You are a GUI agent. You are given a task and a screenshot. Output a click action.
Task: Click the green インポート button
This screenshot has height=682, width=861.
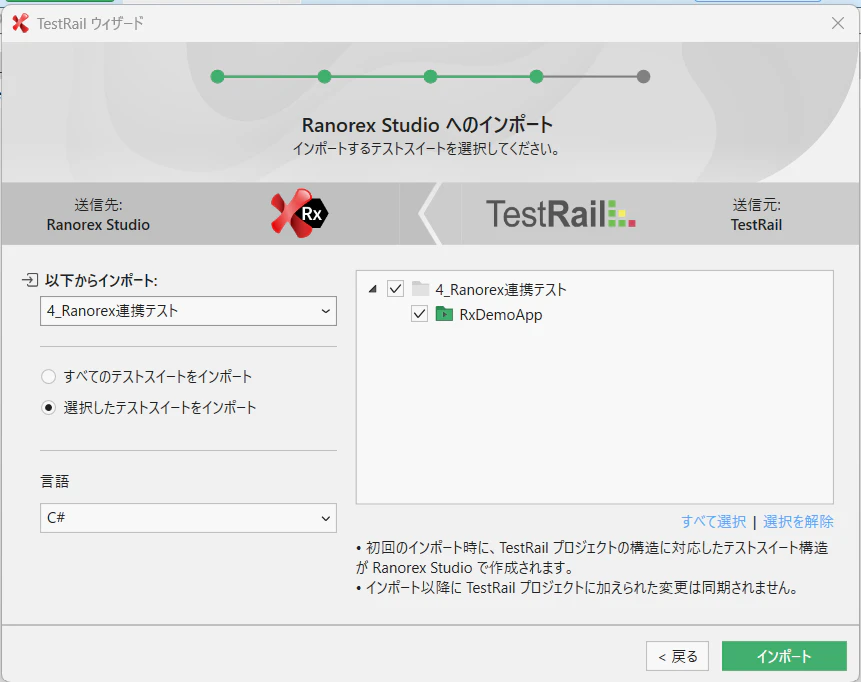point(784,656)
